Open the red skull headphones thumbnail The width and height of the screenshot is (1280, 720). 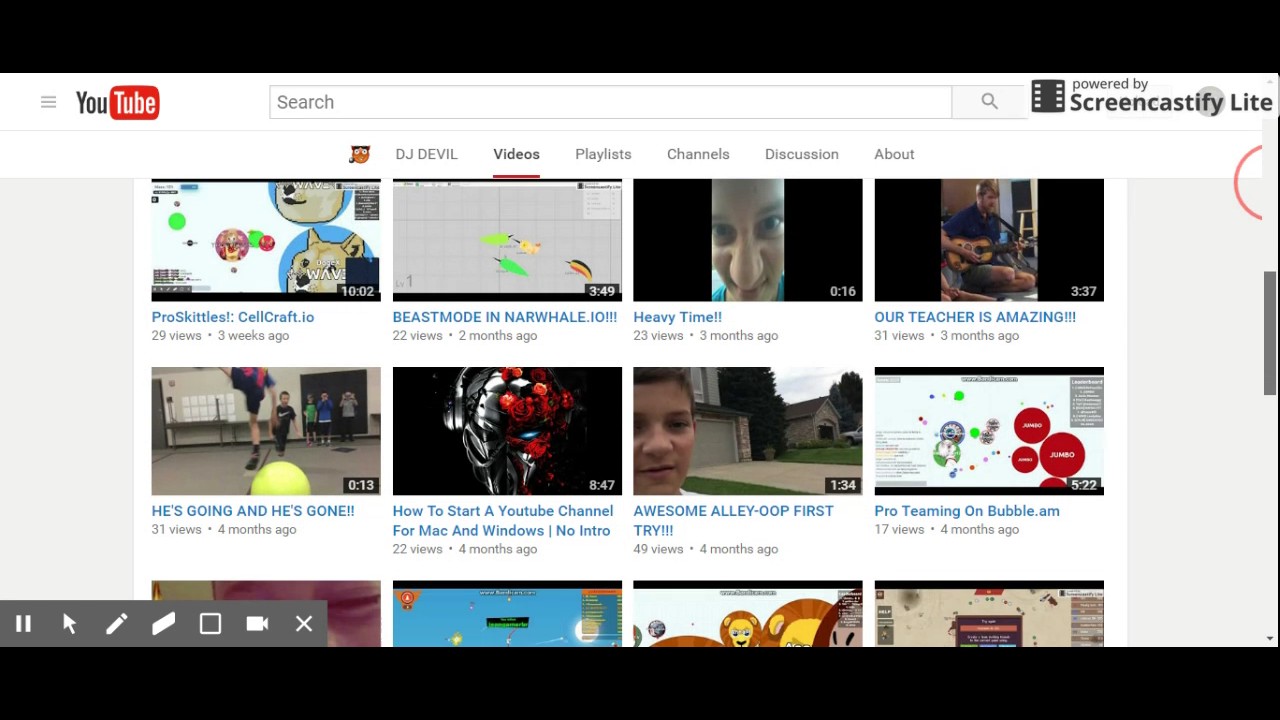[507, 431]
